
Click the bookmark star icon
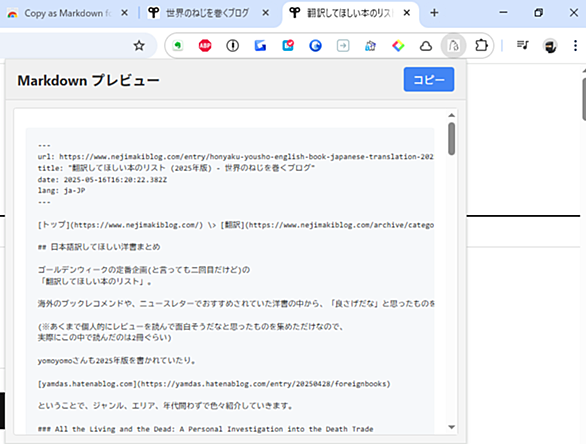[x=139, y=46]
